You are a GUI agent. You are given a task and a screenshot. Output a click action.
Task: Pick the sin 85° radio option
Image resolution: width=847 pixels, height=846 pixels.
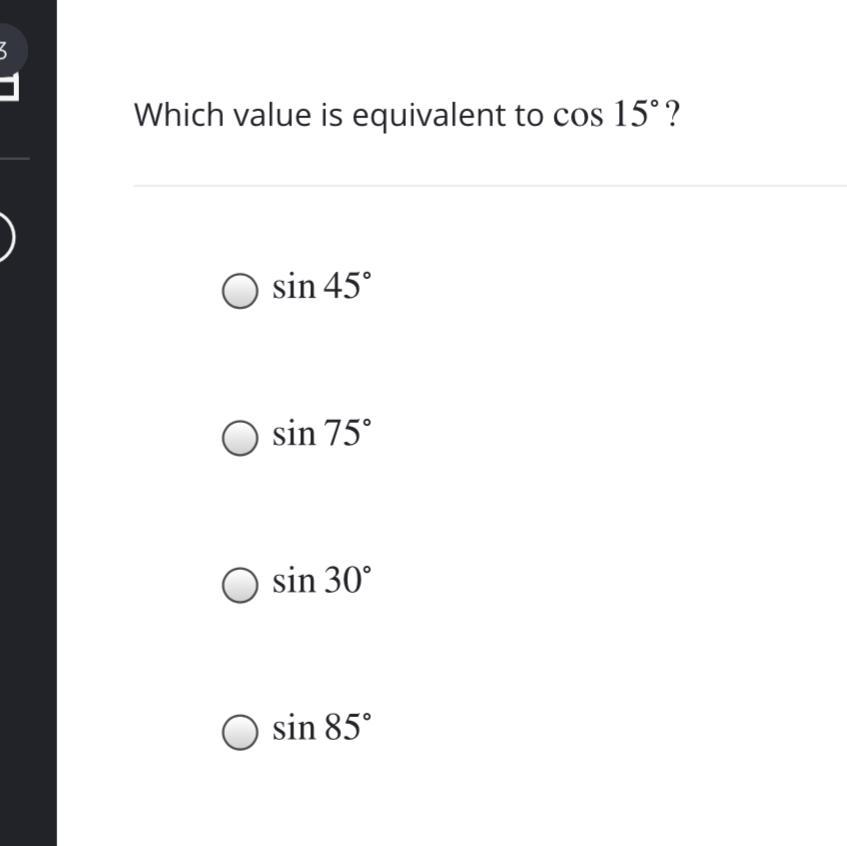coord(239,732)
